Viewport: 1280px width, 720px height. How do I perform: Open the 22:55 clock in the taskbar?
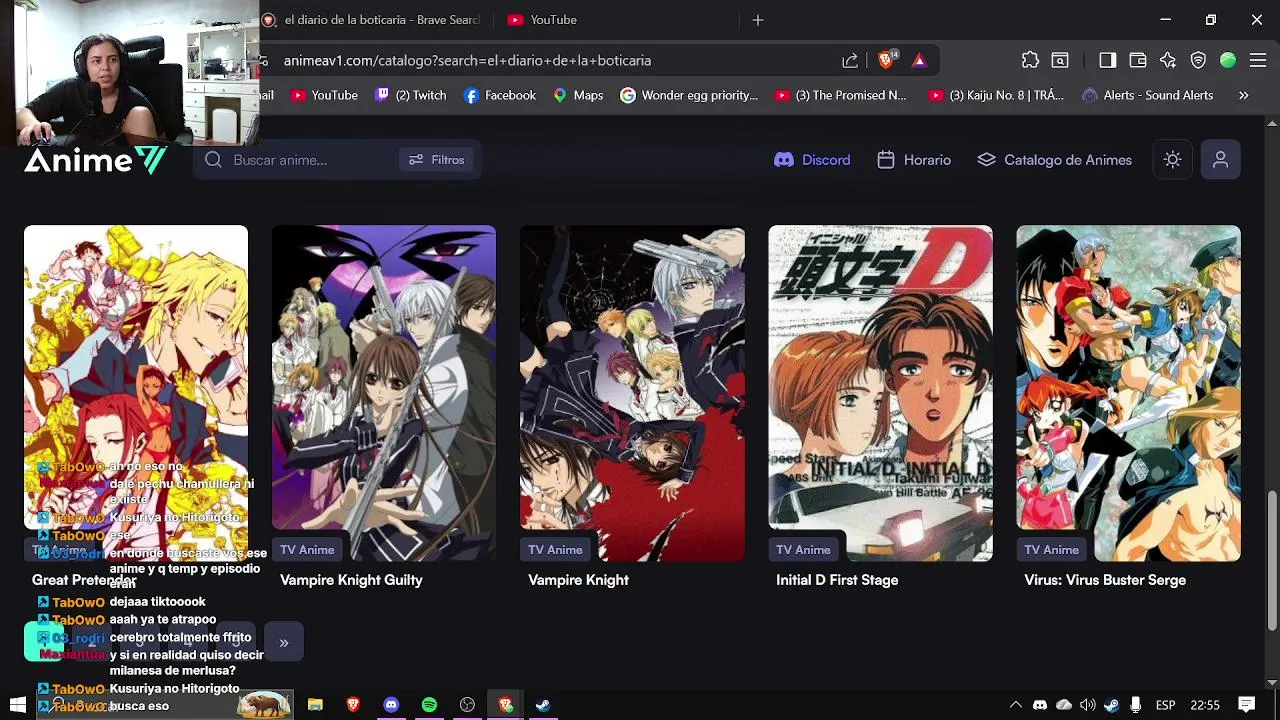coord(1205,705)
